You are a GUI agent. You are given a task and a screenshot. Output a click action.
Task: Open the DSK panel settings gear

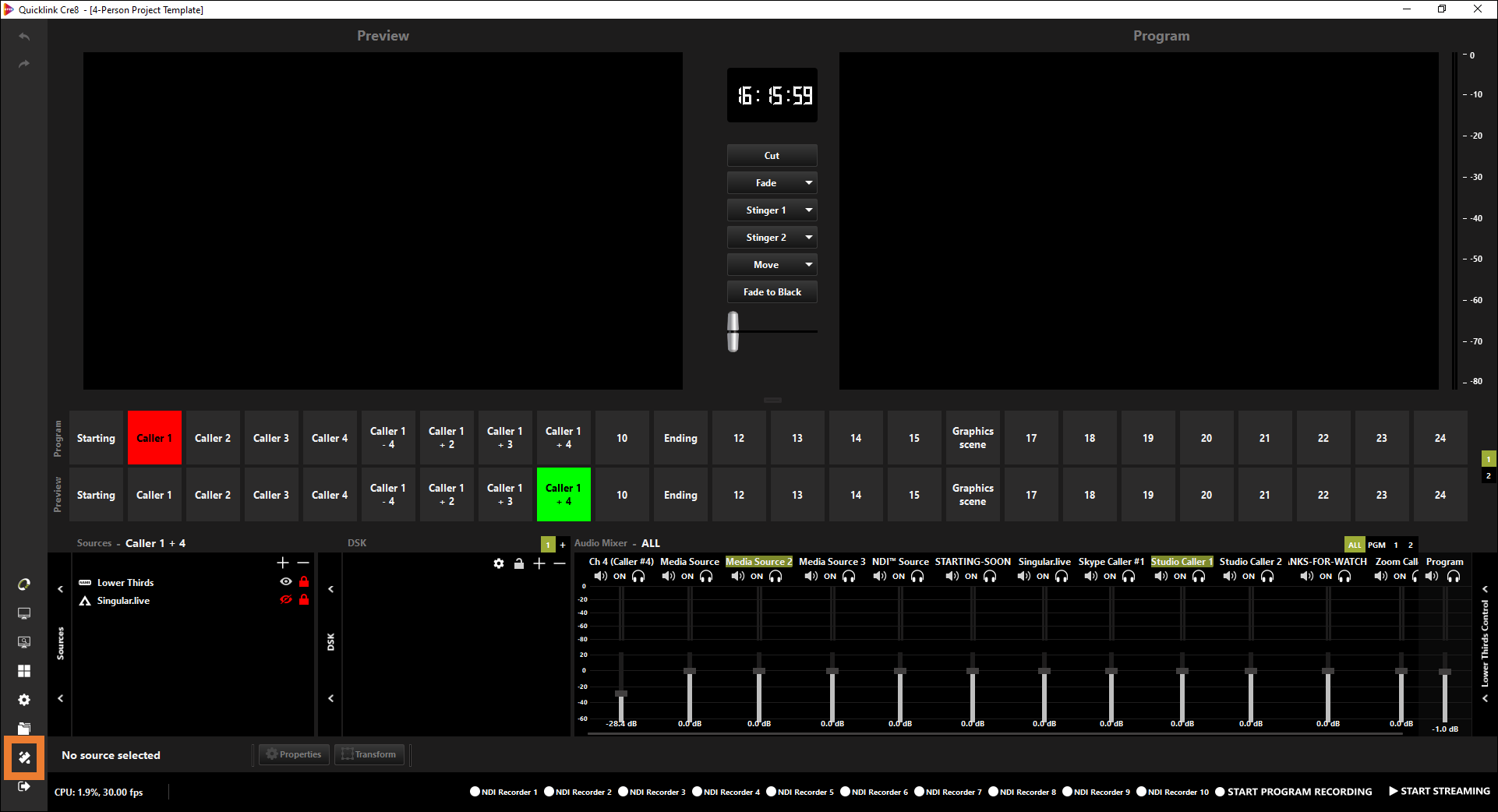coord(499,563)
